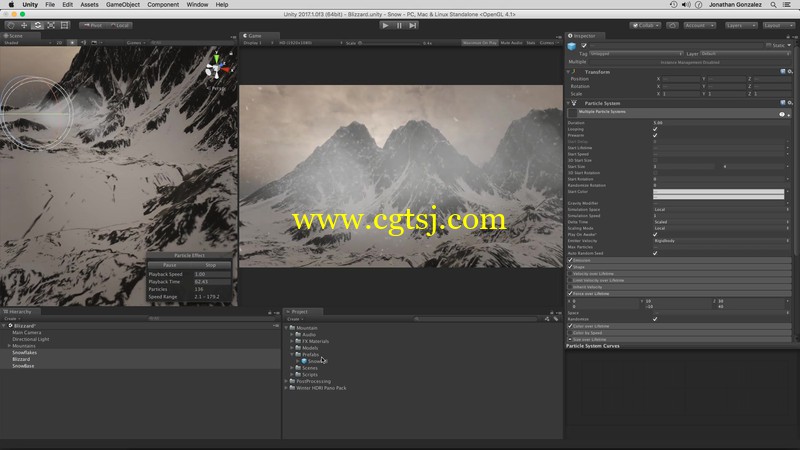Screen dimensions: 800x450
Task: Click Maximize On Play button
Action: pyautogui.click(x=480, y=43)
